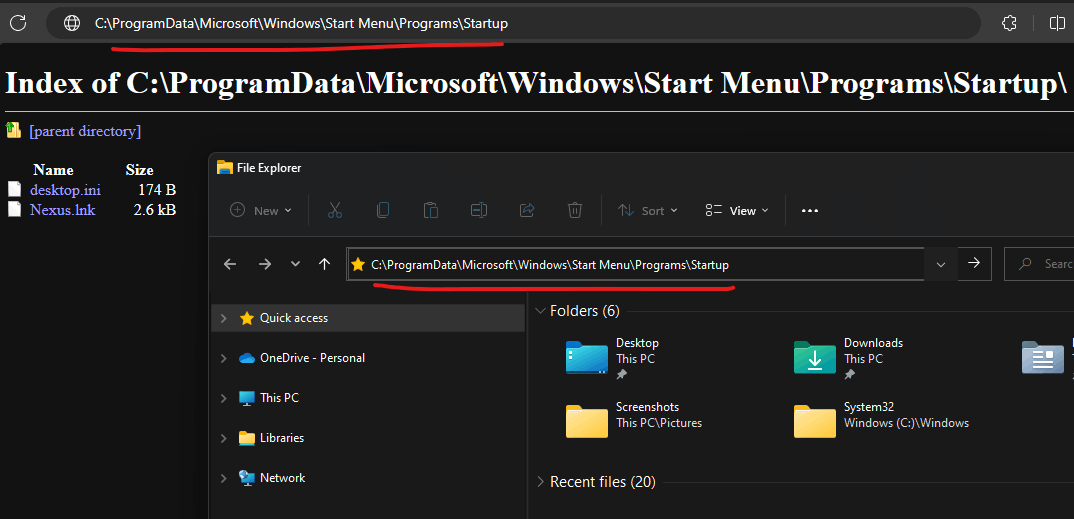This screenshot has width=1074, height=519.
Task: Click the file icon beside Nexus.lnk
Action: (x=14, y=209)
